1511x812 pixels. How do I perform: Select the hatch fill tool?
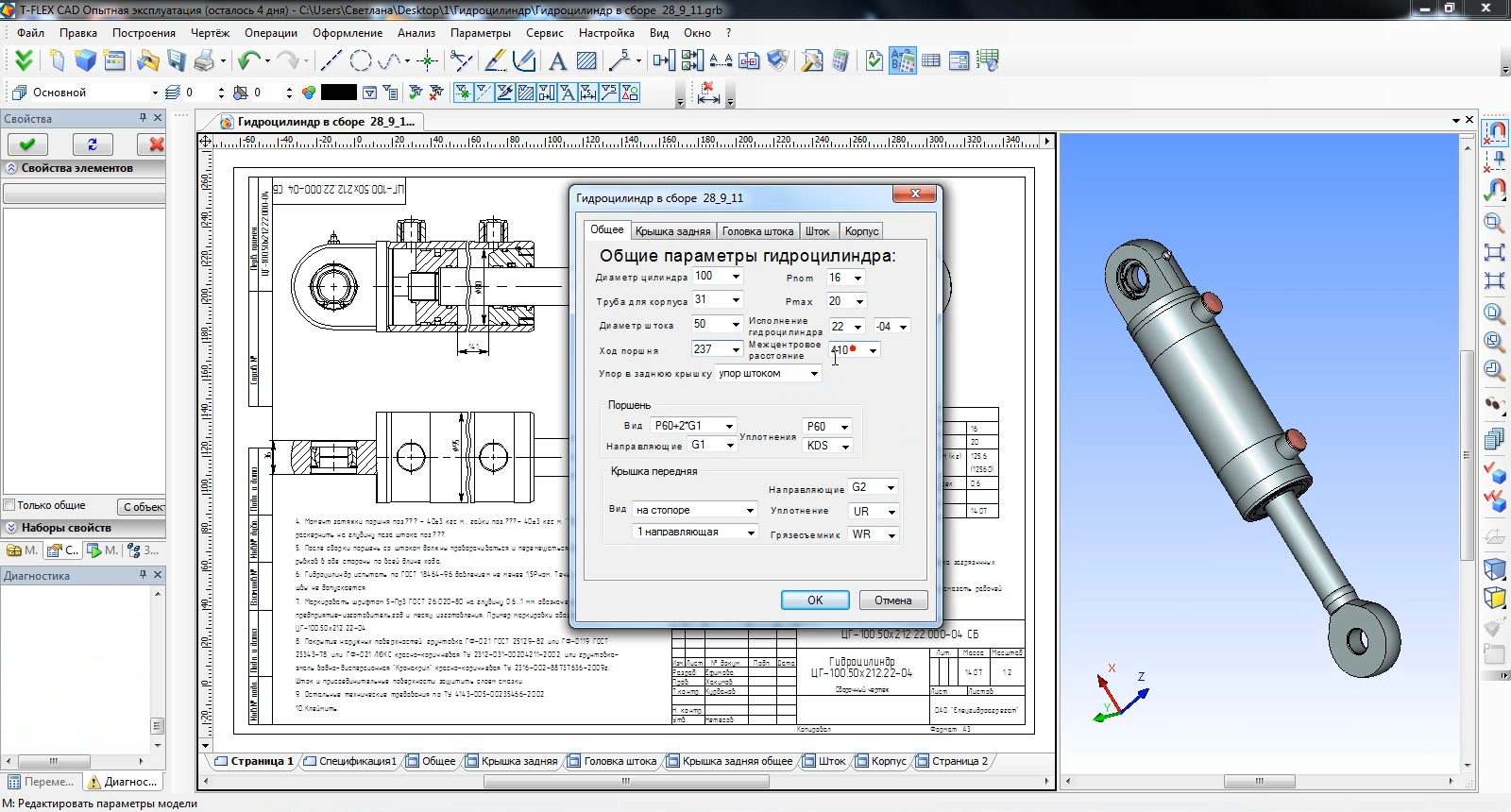coord(586,60)
